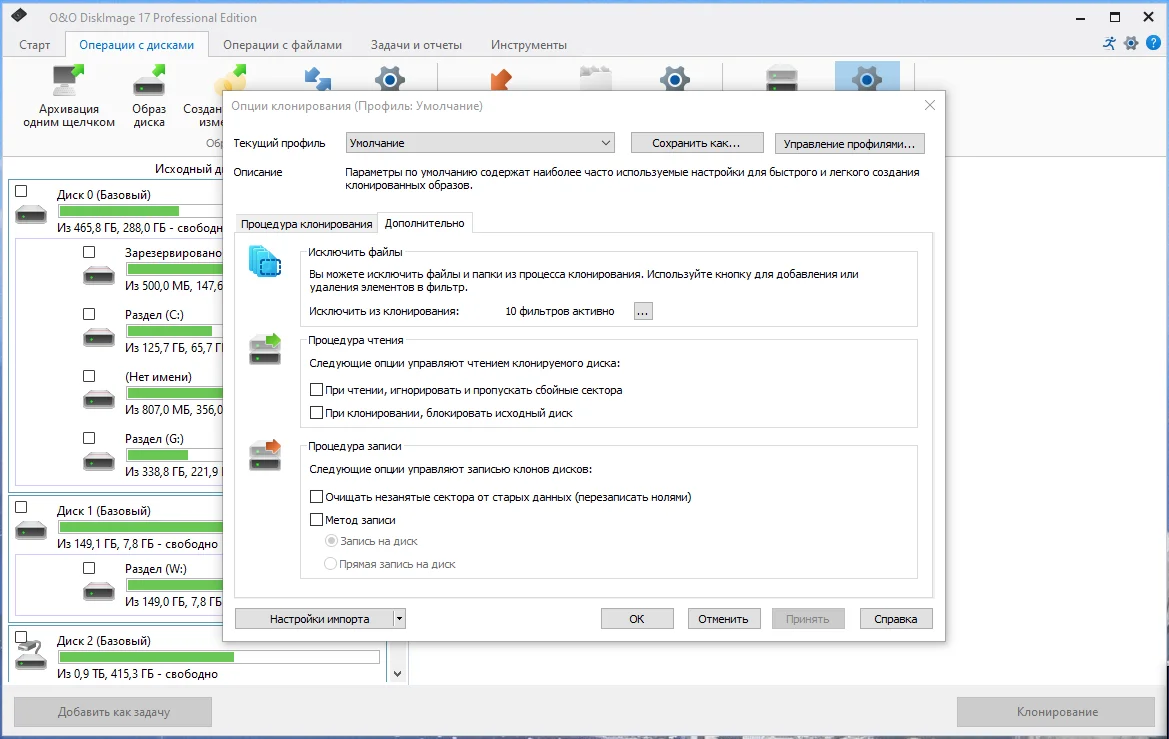Tick the Раздел (W:) checkbox

click(x=89, y=567)
